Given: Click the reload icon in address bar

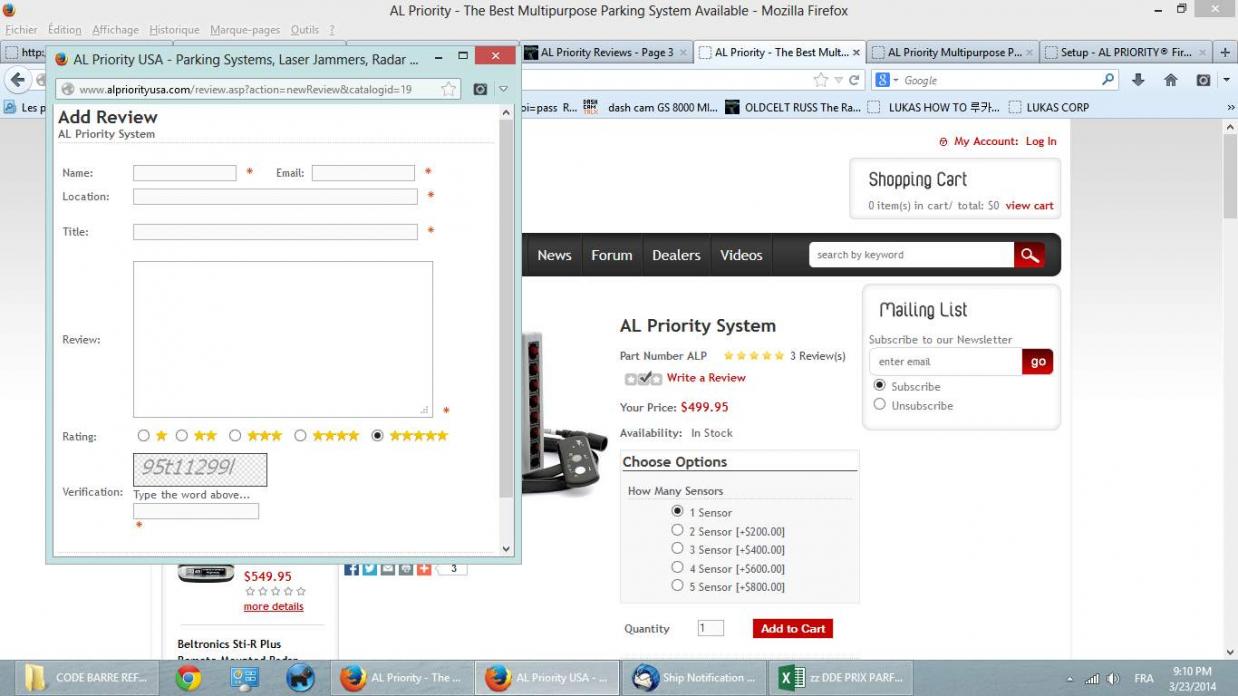Looking at the screenshot, I should coord(855,80).
